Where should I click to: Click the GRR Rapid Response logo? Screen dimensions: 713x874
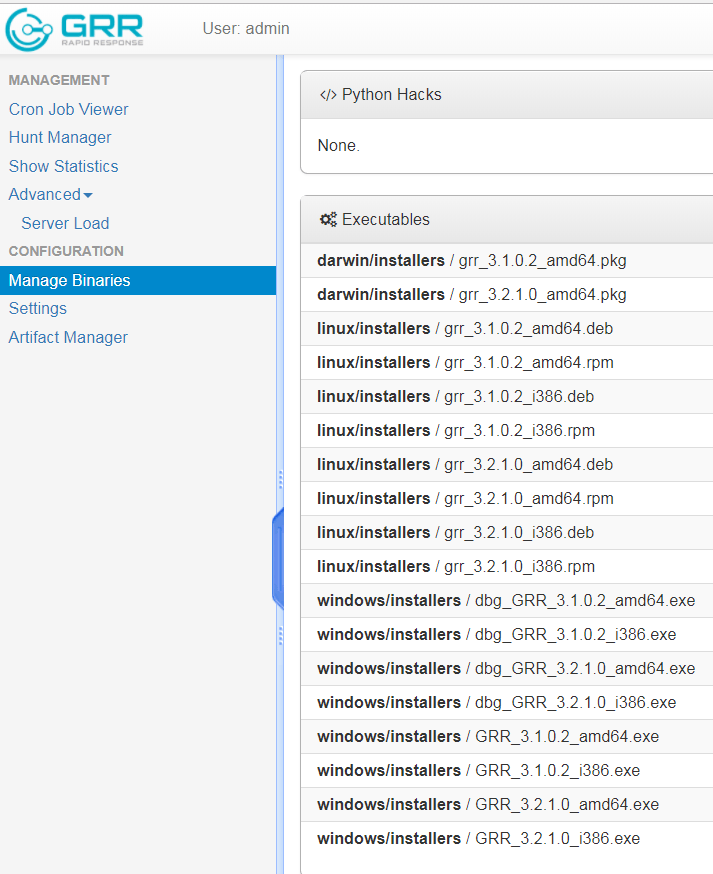[x=74, y=29]
